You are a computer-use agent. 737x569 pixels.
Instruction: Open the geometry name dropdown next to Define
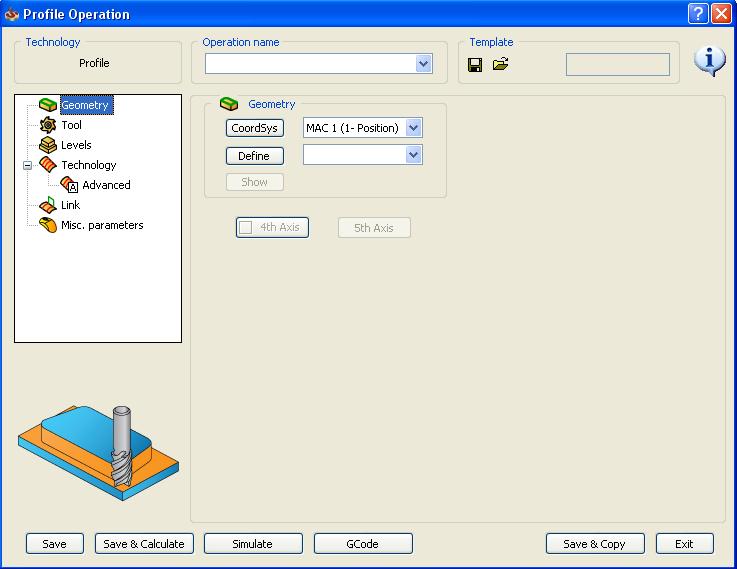[x=413, y=155]
